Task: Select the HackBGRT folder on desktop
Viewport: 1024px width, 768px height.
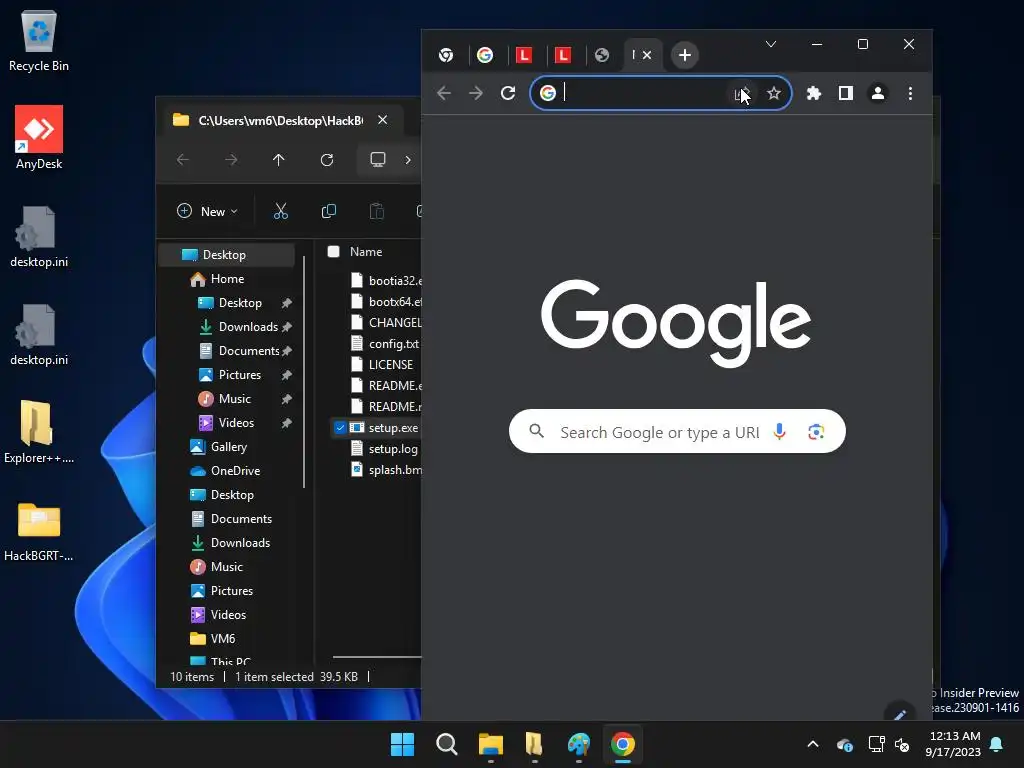Action: click(x=39, y=530)
